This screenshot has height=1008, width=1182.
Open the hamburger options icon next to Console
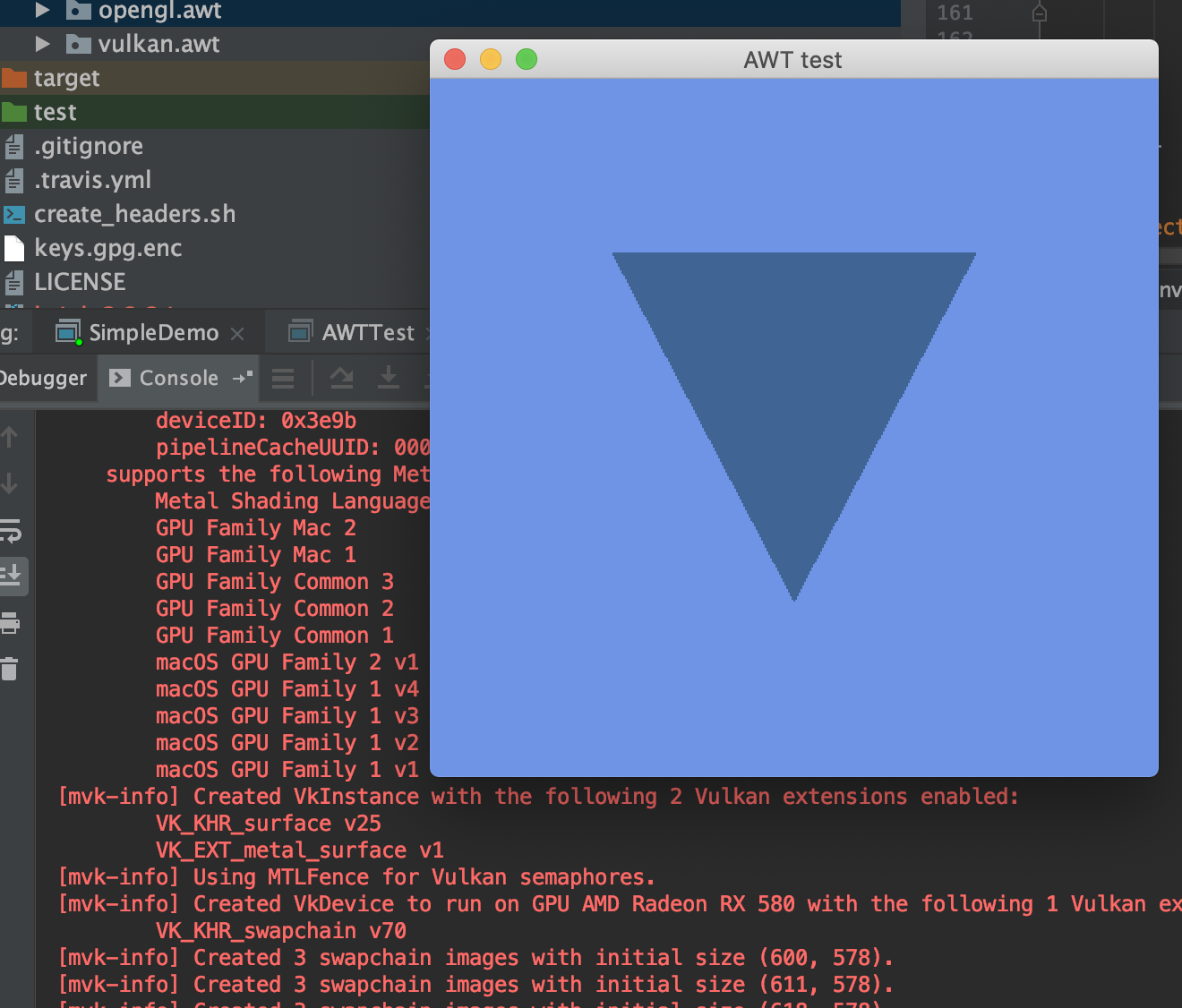283,378
